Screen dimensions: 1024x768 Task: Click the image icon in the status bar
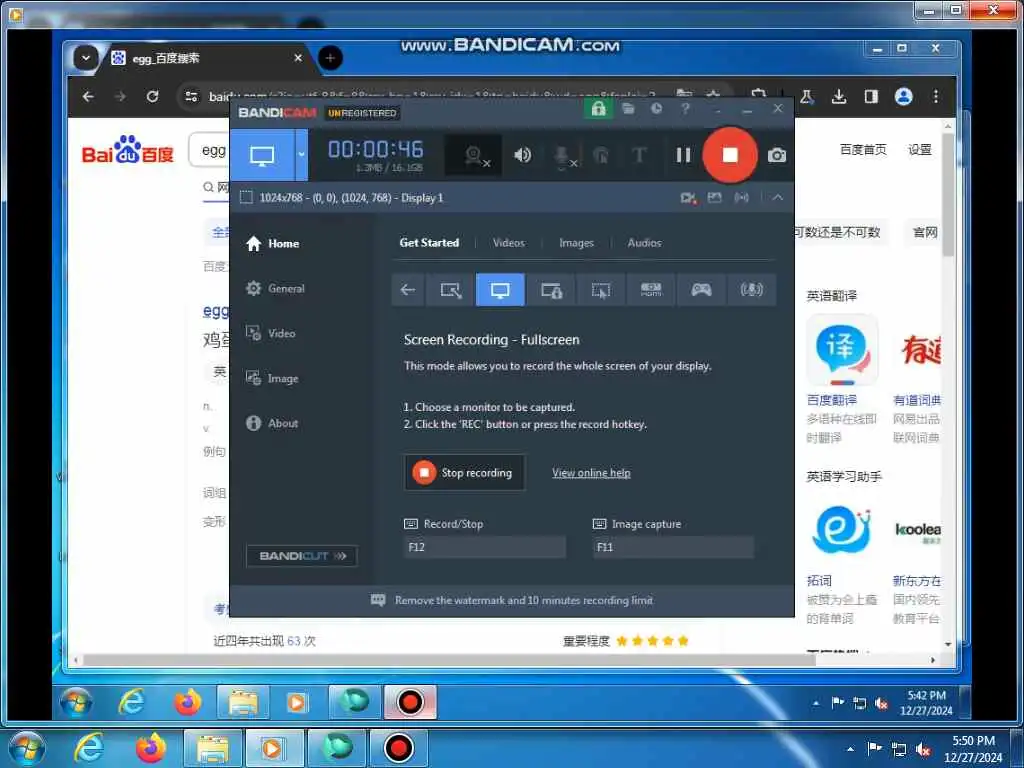point(714,197)
